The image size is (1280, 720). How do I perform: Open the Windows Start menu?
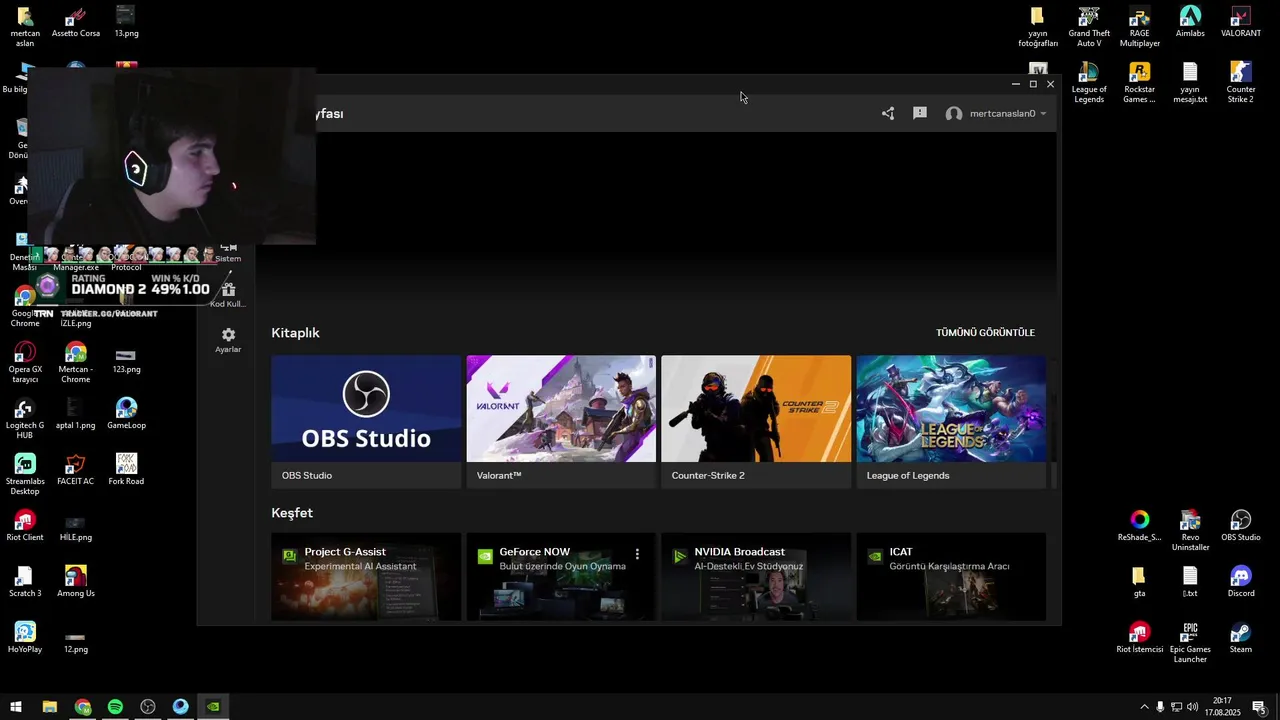pos(16,707)
